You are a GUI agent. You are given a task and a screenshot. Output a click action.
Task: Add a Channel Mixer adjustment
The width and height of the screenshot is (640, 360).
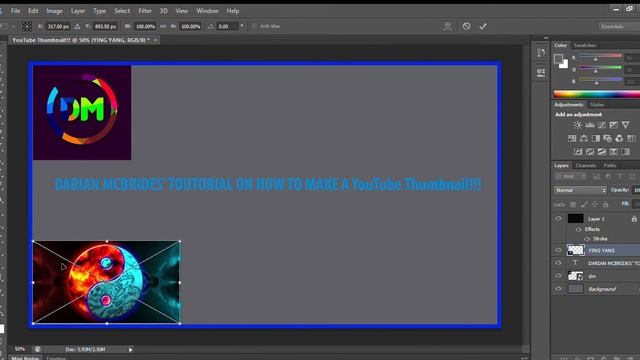click(x=620, y=138)
